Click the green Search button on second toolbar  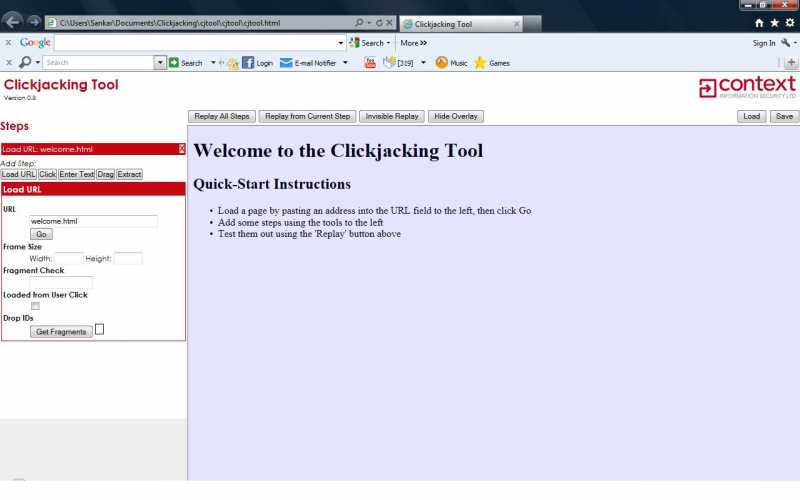(x=186, y=63)
